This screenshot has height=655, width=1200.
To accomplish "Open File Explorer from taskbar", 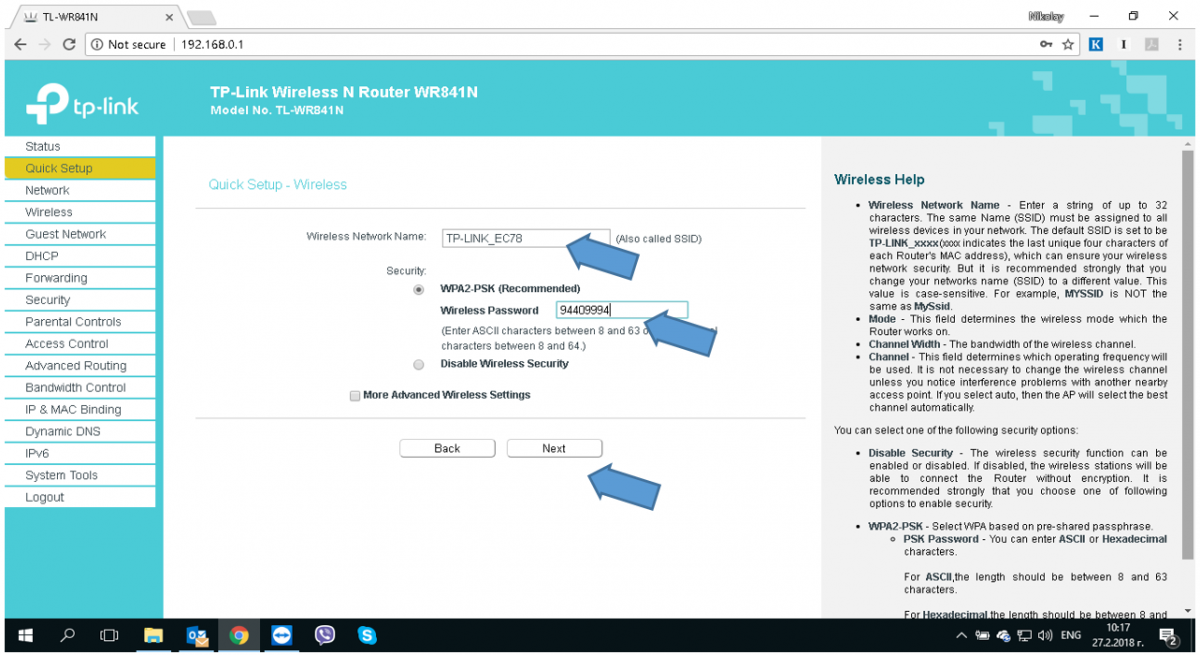I will click(153, 635).
